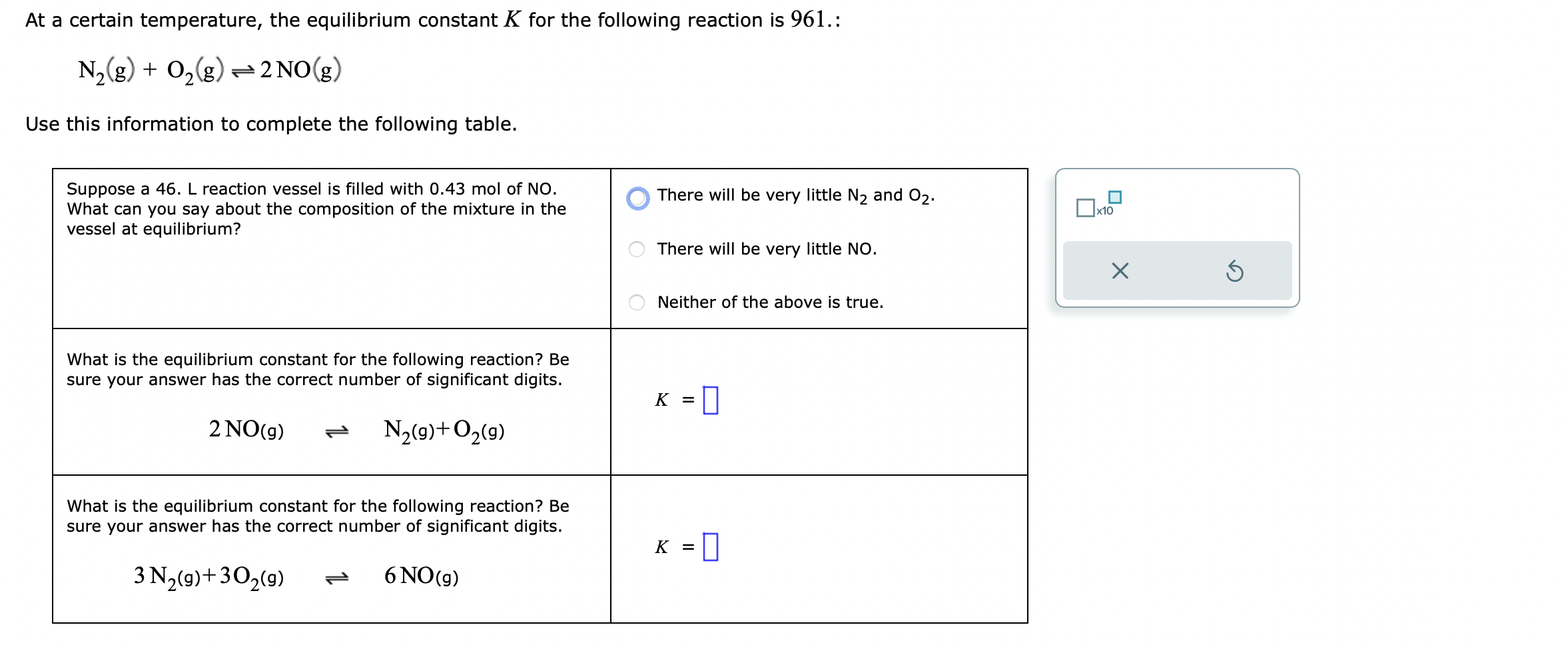Select 'There will be very little N2 and O2'
Image resolution: width=1568 pixels, height=645 pixels.
(x=637, y=197)
